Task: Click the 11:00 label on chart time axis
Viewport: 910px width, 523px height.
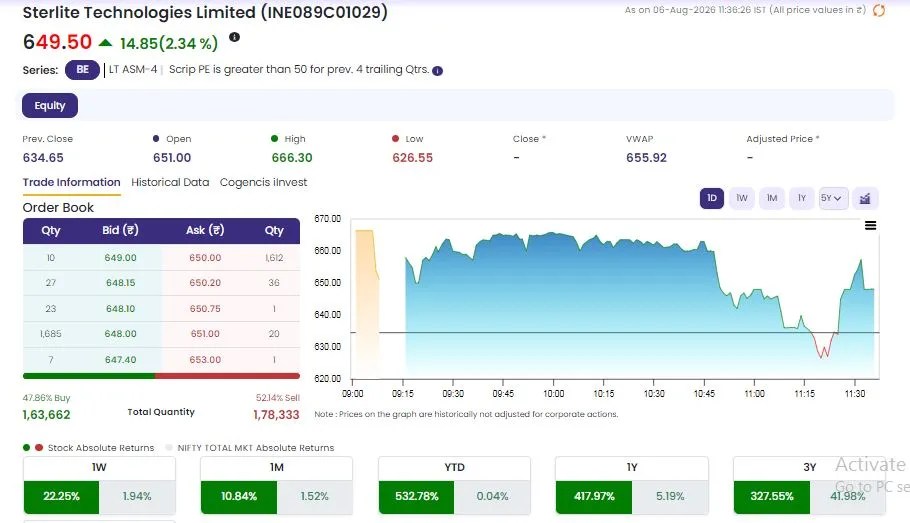Action: click(754, 394)
